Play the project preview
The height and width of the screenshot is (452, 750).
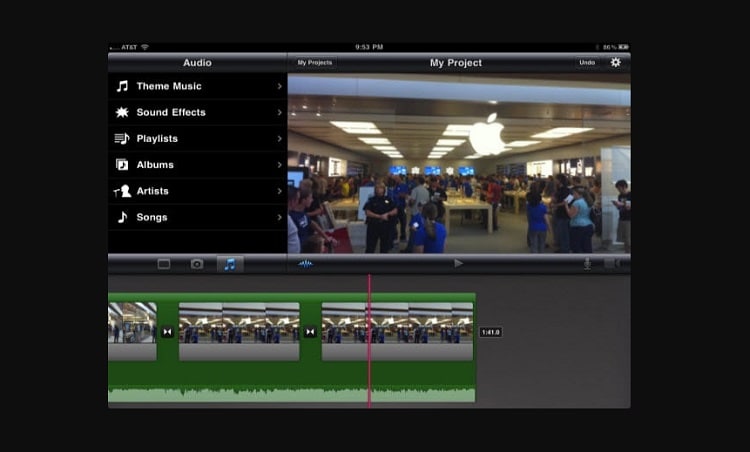(458, 263)
